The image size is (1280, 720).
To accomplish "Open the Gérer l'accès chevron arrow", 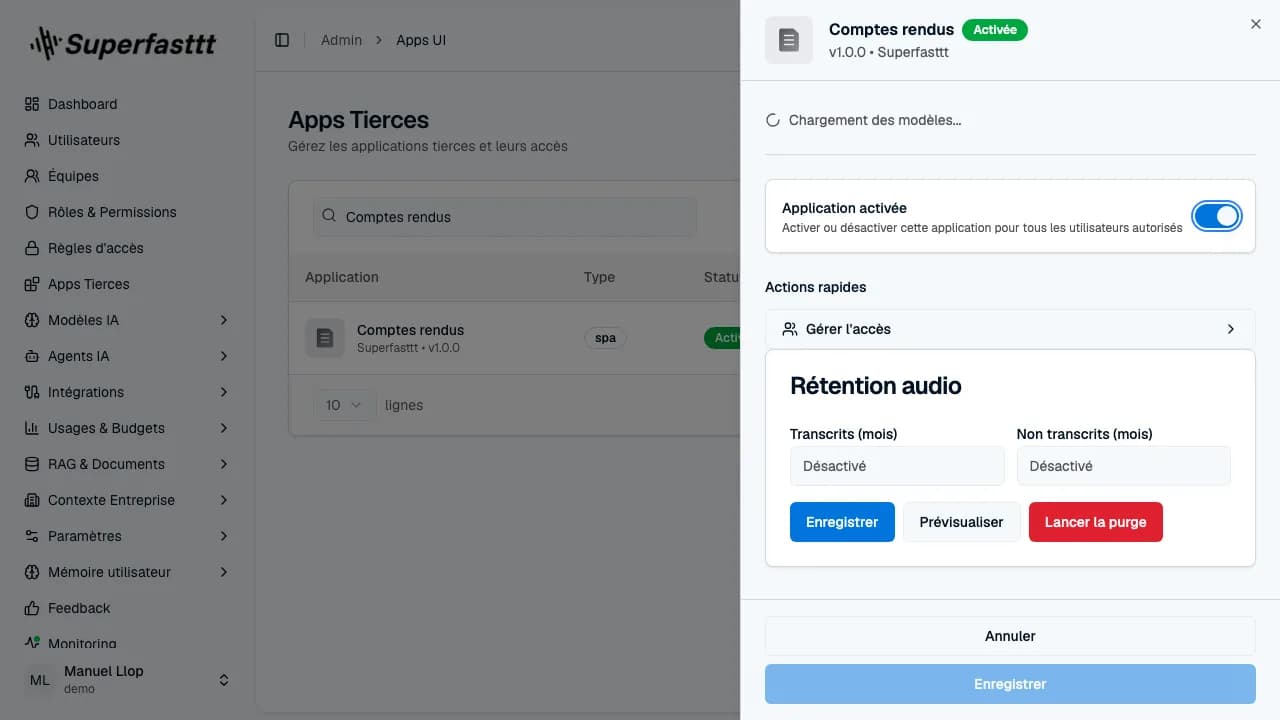I will pos(1231,329).
